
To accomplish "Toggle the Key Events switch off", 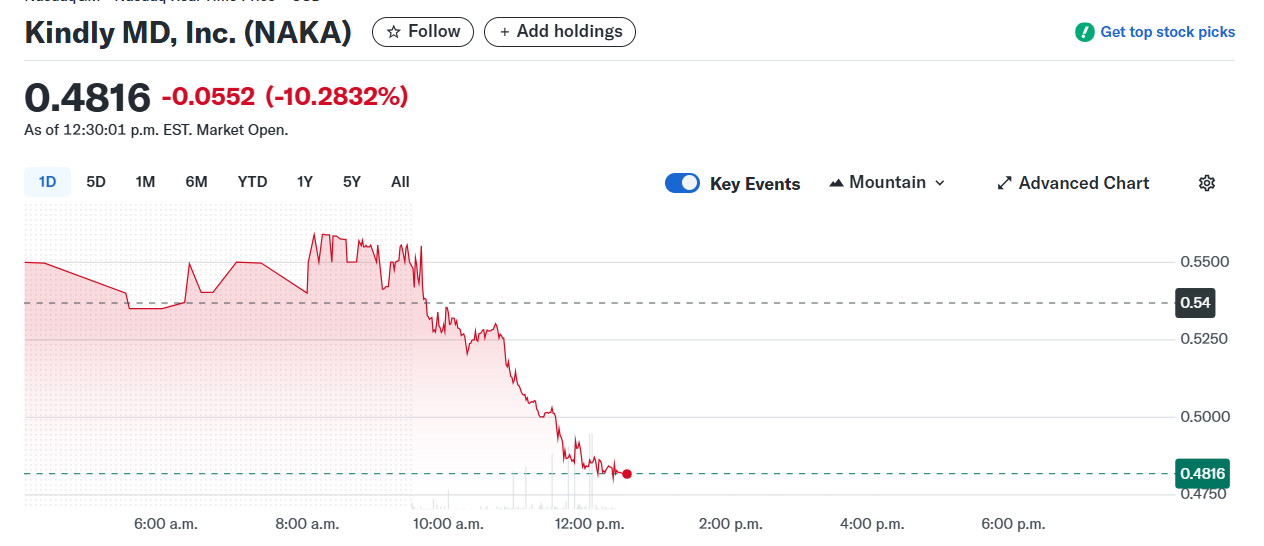I will 682,183.
